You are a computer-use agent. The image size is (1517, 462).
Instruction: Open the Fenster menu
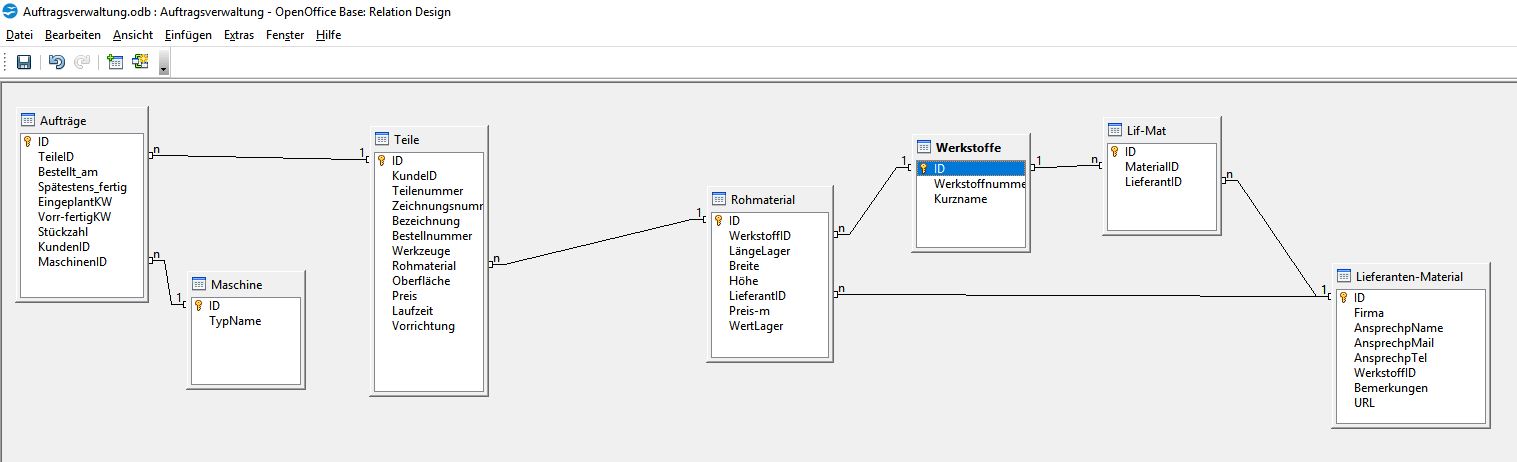(x=285, y=35)
